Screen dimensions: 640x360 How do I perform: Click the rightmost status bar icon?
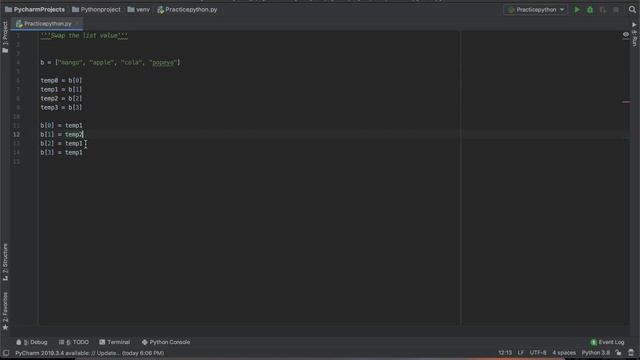(x=631, y=353)
